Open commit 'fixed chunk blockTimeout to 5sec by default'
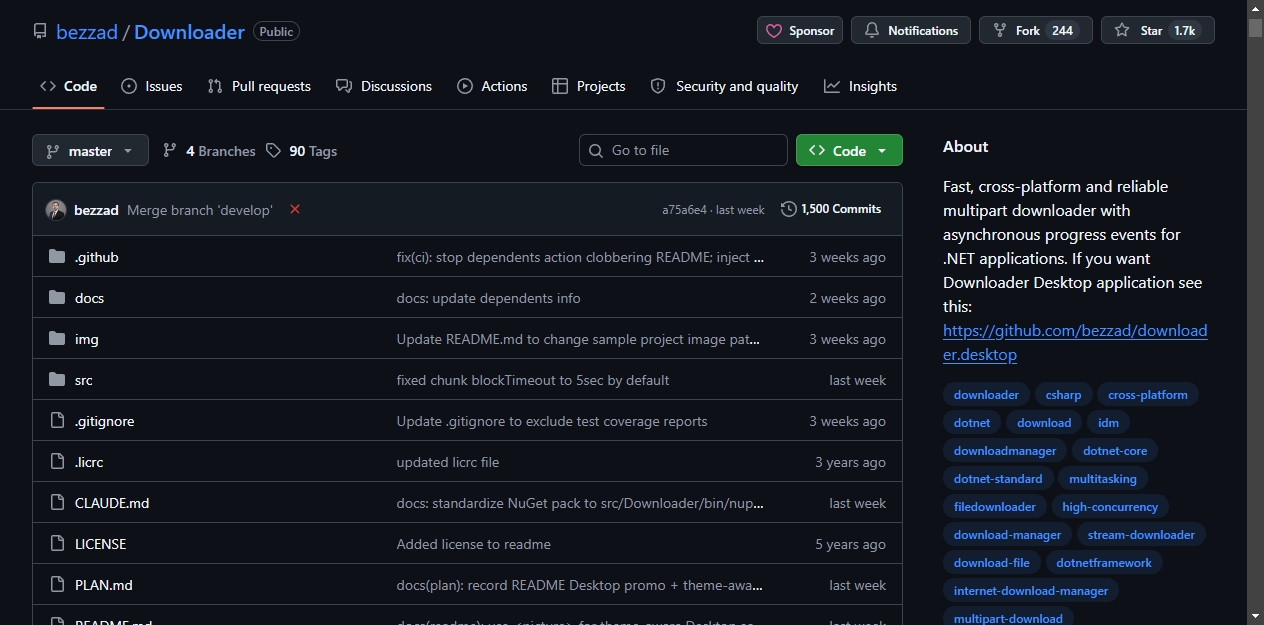Image resolution: width=1264 pixels, height=625 pixels. tap(533, 380)
